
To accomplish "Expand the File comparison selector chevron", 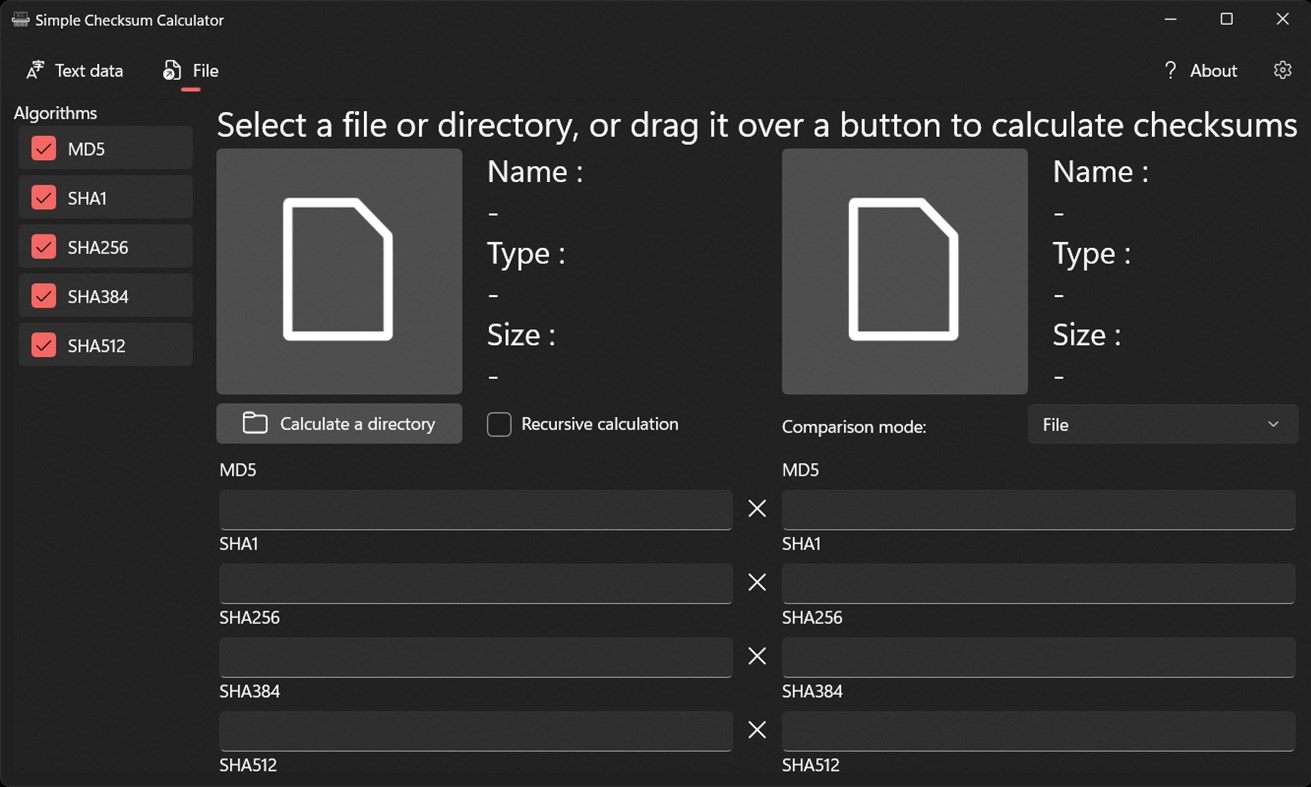I will coord(1275,424).
